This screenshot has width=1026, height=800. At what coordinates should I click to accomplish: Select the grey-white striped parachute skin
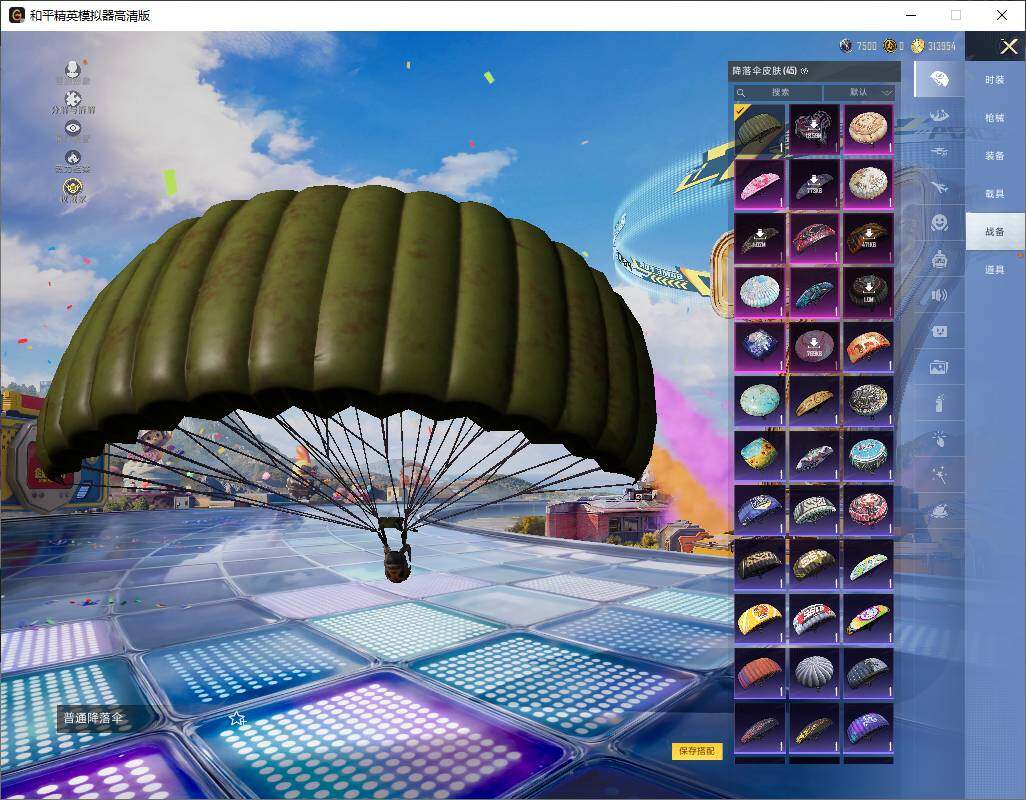coord(813,670)
